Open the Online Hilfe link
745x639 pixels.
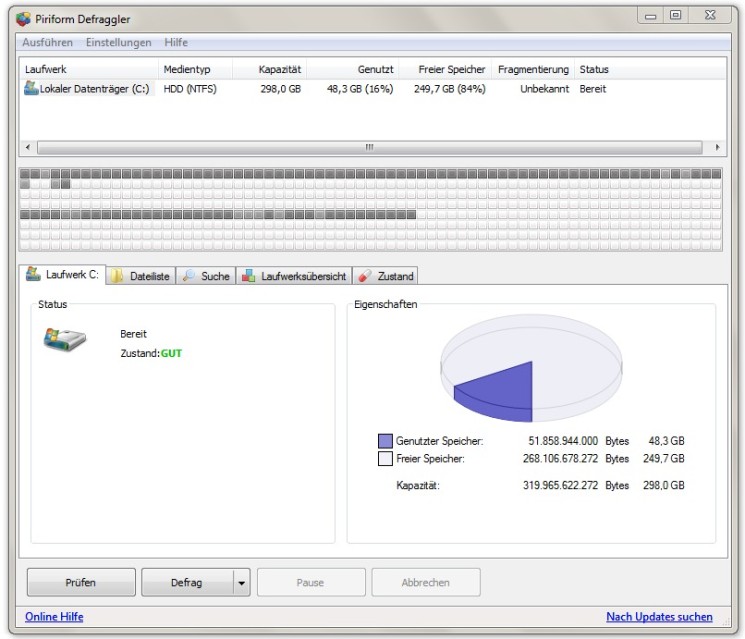tap(54, 617)
